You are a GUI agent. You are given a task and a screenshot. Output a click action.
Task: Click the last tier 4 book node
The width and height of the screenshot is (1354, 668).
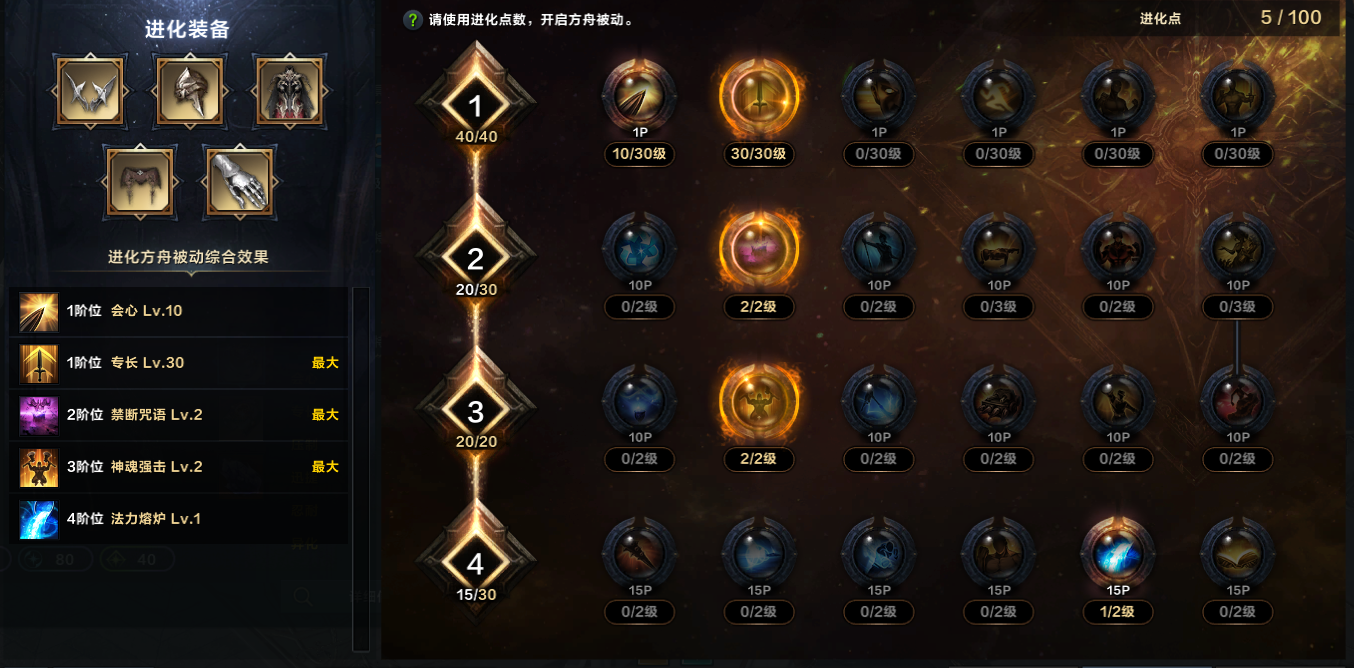1237,553
